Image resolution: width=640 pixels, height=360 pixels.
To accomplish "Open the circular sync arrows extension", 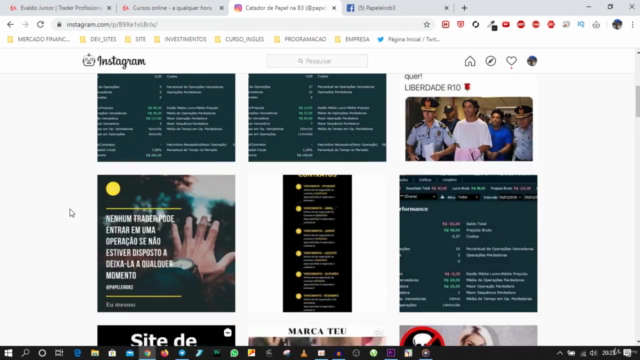I will tap(476, 24).
